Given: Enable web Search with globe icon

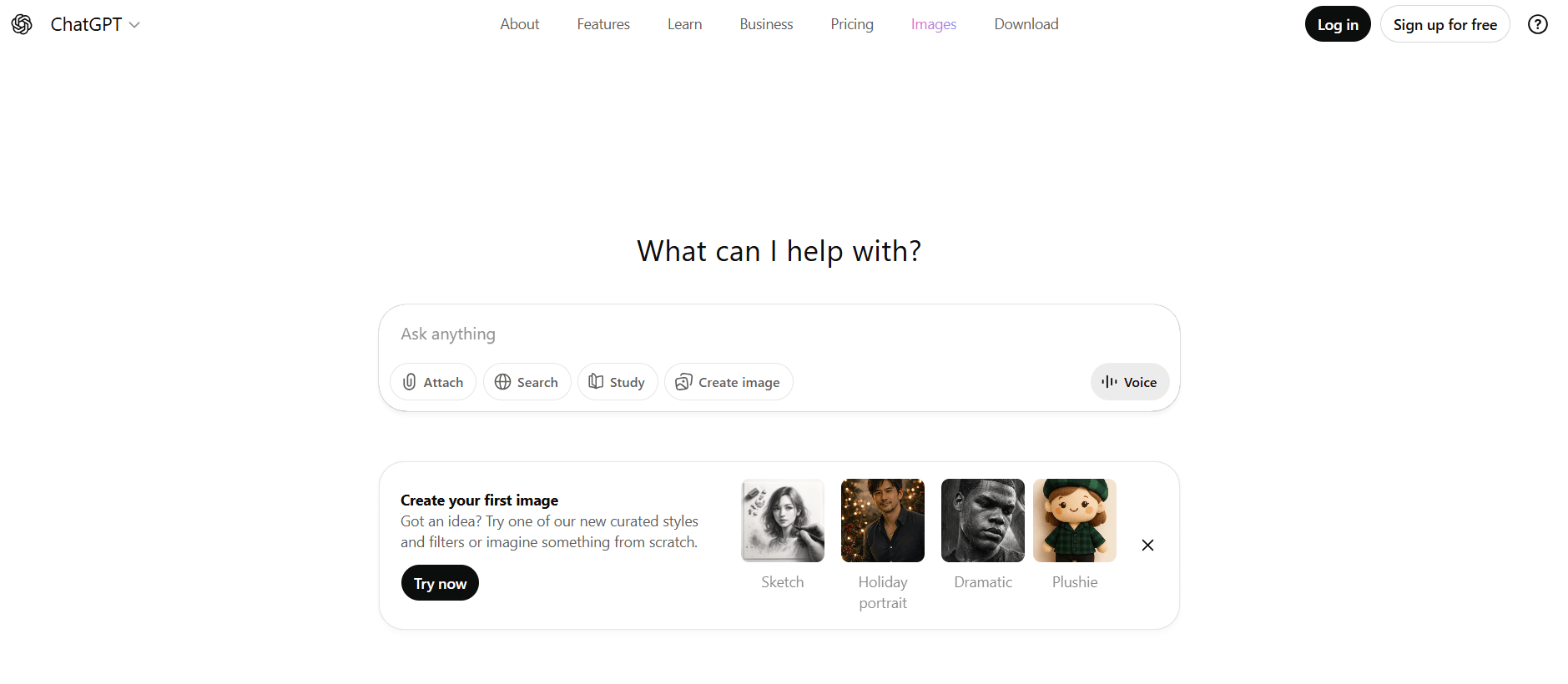Looking at the screenshot, I should coord(527,382).
